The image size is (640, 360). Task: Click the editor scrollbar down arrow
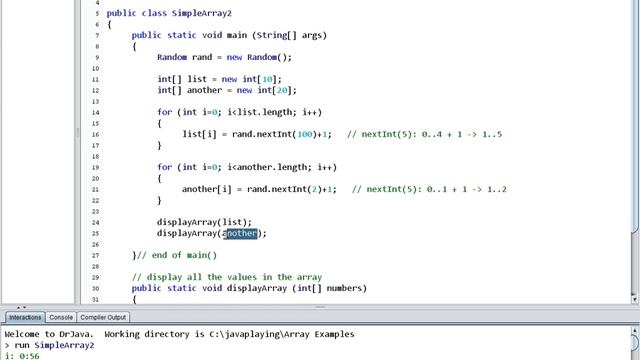[x=635, y=300]
